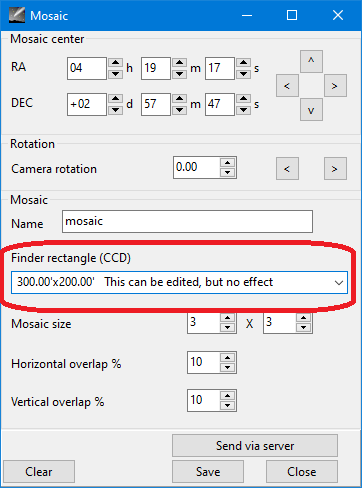Decrease horizontal overlap percentage
The width and height of the screenshot is (362, 488).
point(228,367)
